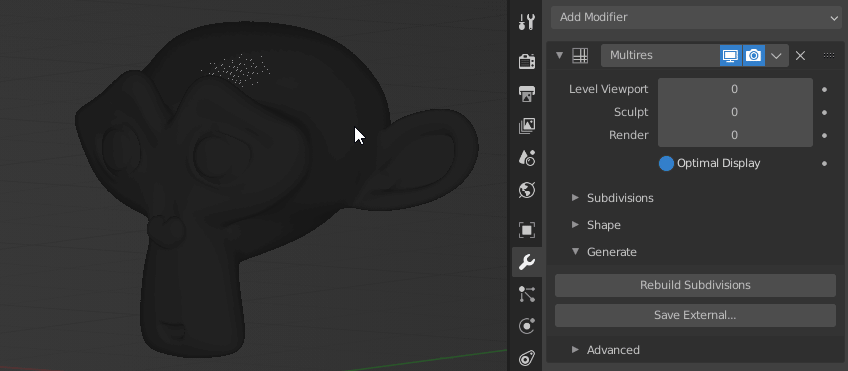Click Save External button
Screen dimensions: 848x371
pyautogui.click(x=695, y=315)
